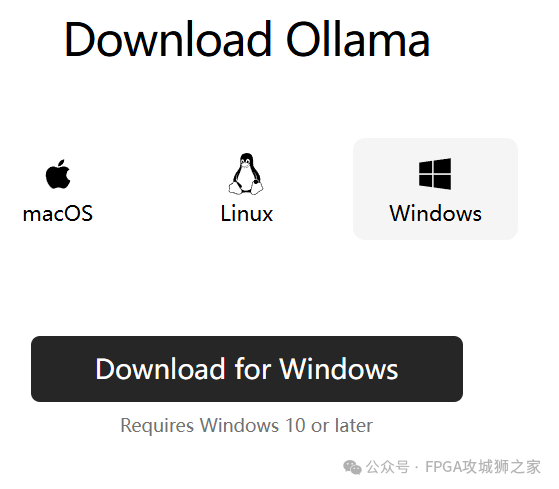Select the Windows text label

436,214
